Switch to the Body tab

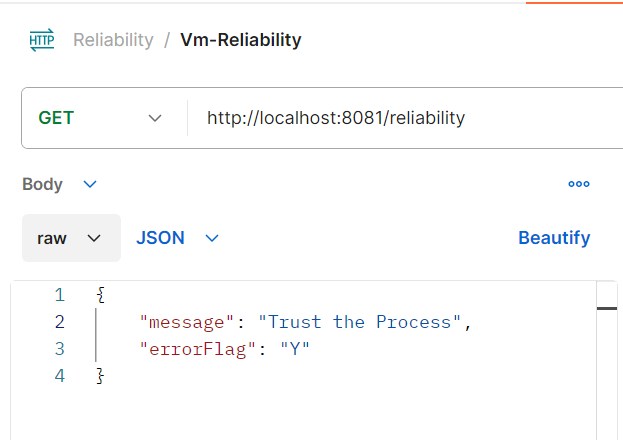point(42,184)
